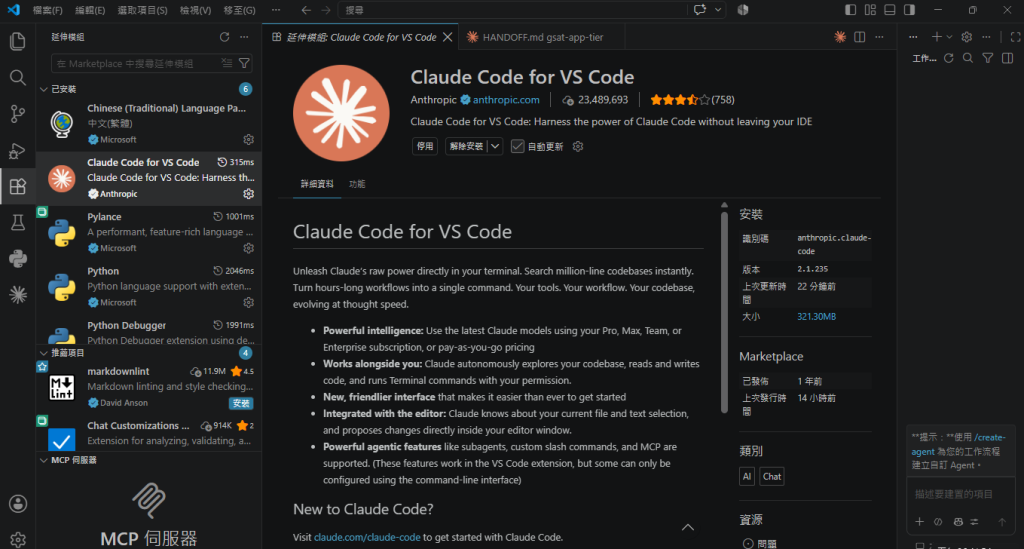Open the File menu
This screenshot has width=1024, height=549.
click(x=48, y=10)
